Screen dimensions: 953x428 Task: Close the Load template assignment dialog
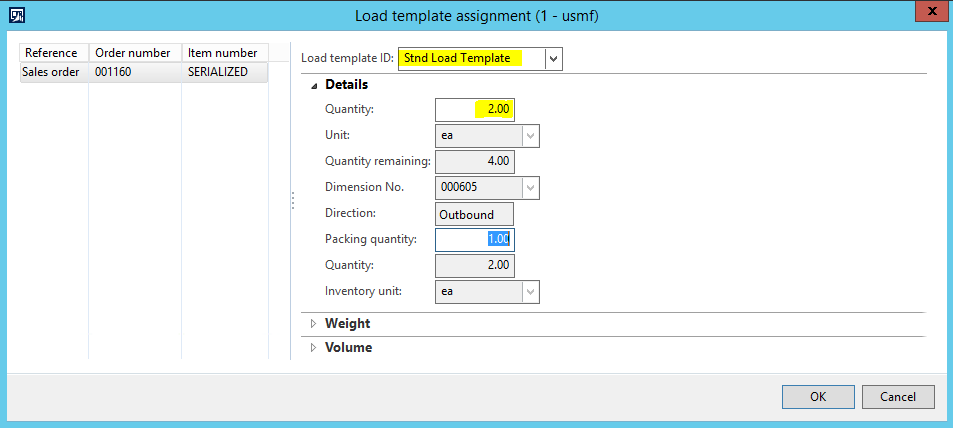929,13
